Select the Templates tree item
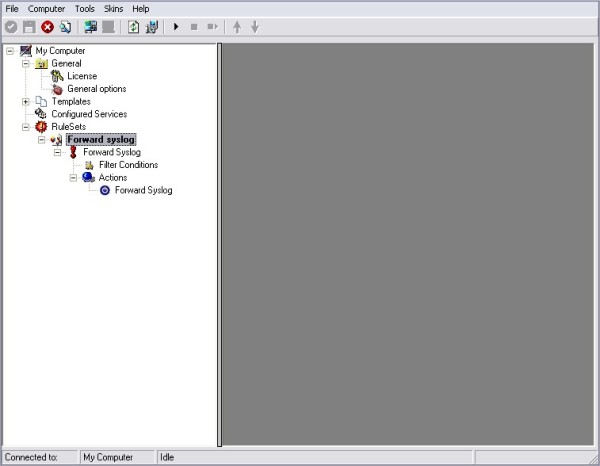Viewport: 600px width, 466px height. pos(71,101)
